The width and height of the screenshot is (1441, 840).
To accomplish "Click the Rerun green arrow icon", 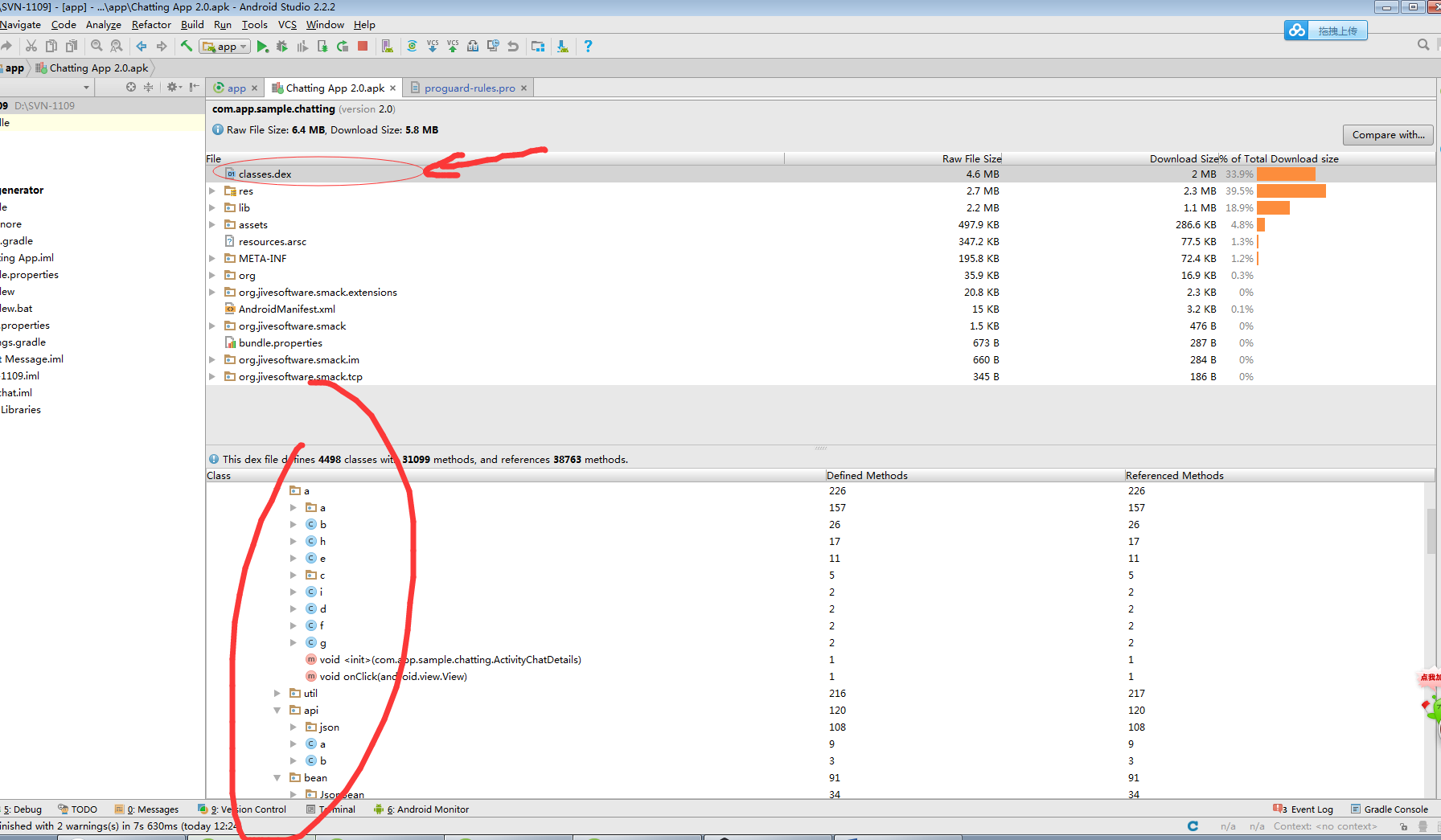I will 343,46.
